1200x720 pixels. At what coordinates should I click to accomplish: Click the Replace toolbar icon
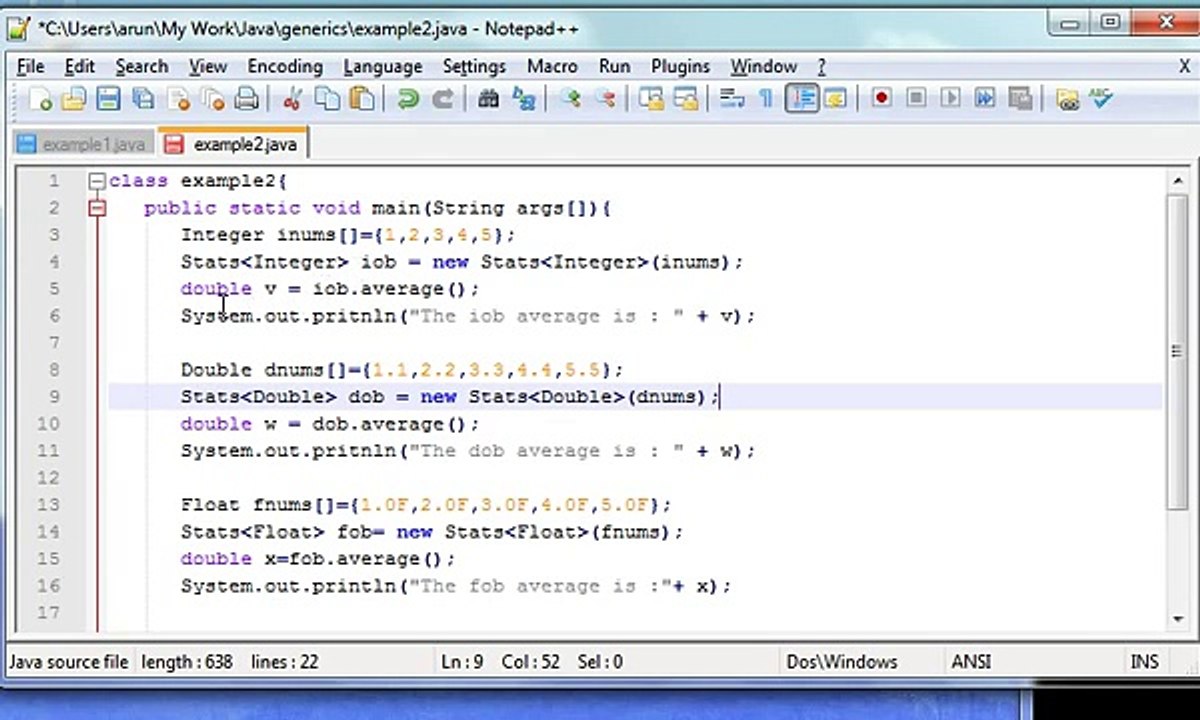523,99
